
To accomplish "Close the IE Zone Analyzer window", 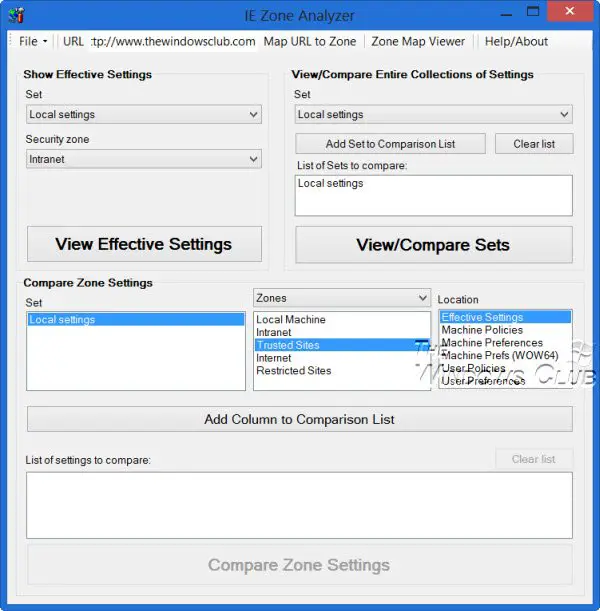I will [570, 11].
